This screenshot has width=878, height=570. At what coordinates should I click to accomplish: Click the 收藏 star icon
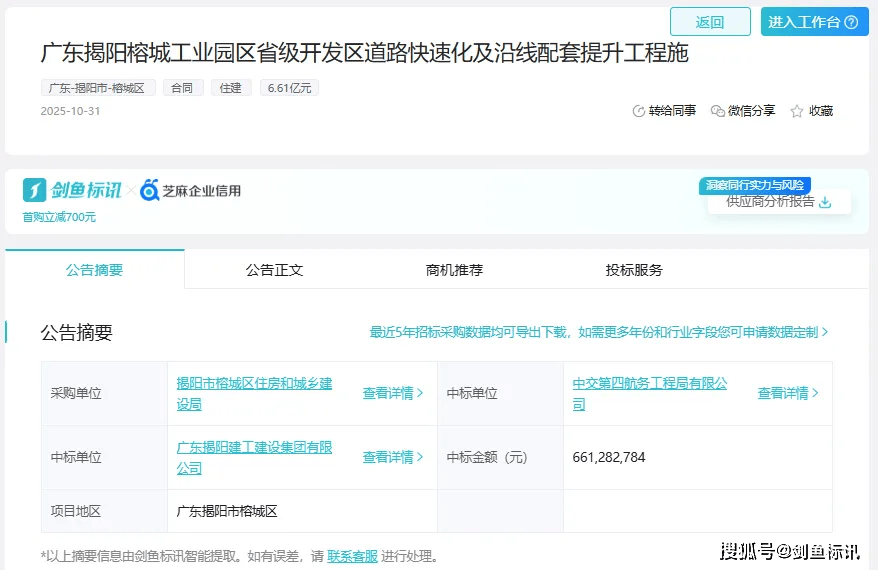[797, 111]
